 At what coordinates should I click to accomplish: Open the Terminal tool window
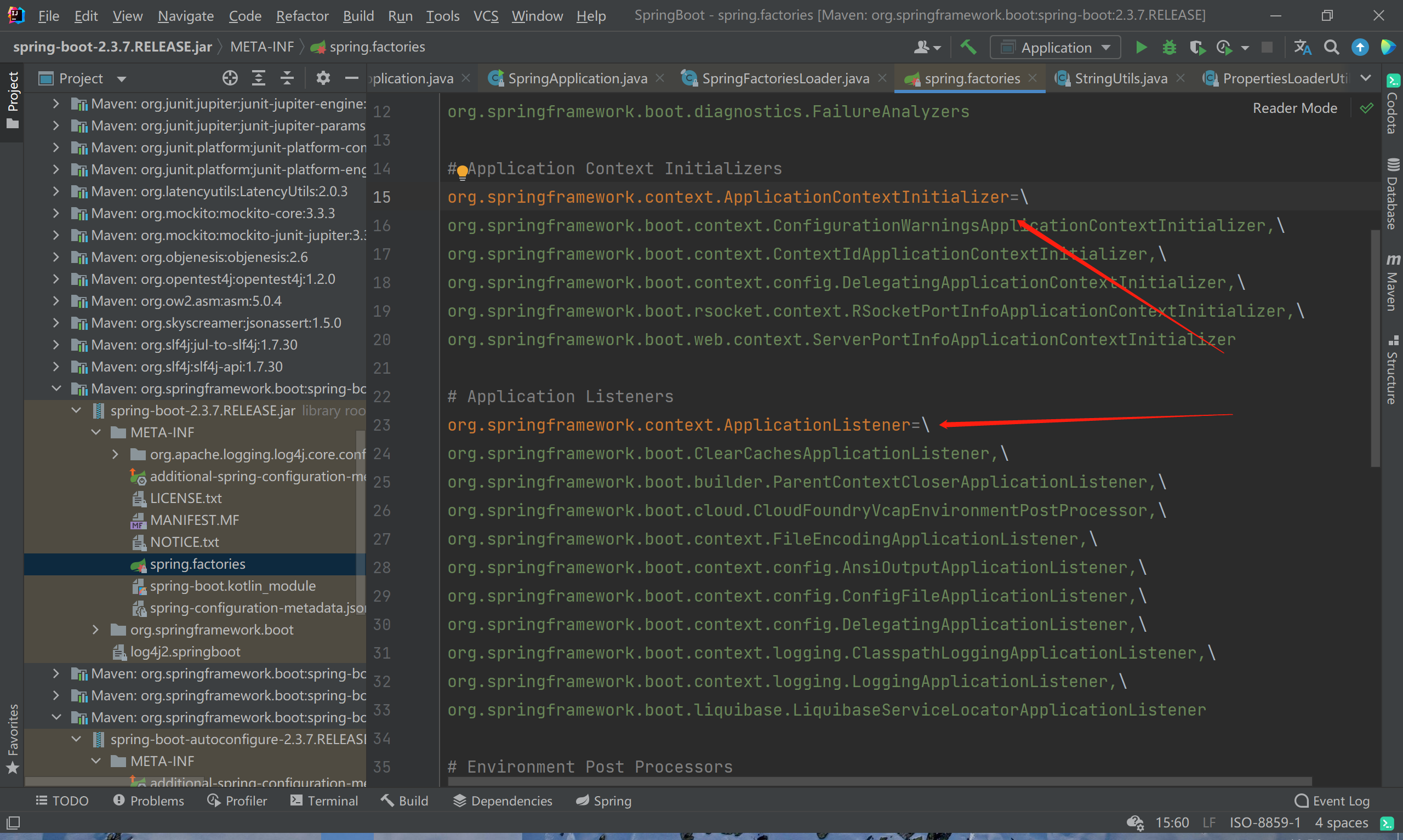[x=324, y=801]
